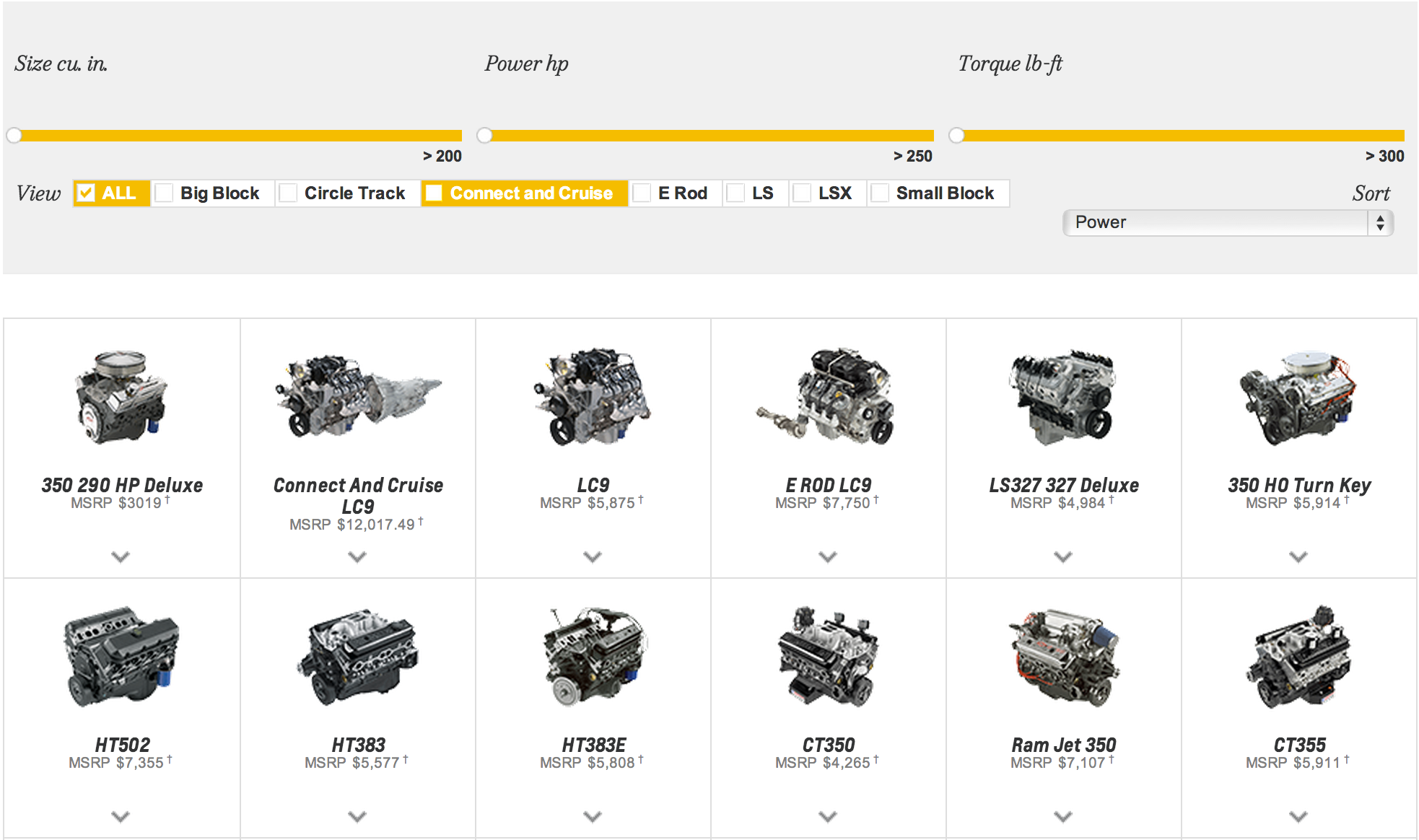The image size is (1419, 840).
Task: Open the HT502 title link
Action: tap(122, 745)
